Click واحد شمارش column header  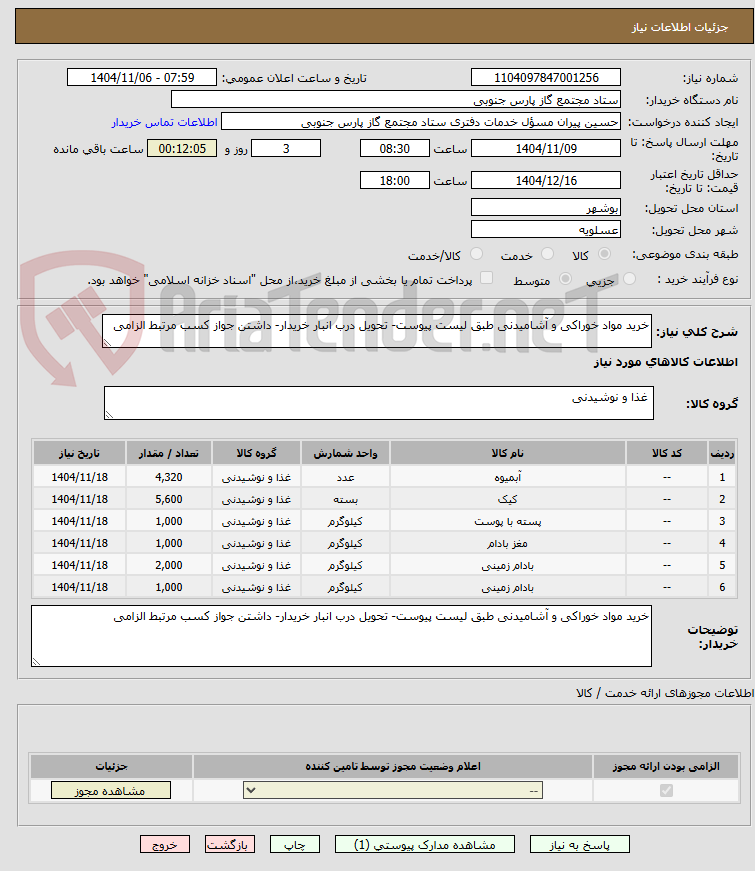[x=345, y=453]
